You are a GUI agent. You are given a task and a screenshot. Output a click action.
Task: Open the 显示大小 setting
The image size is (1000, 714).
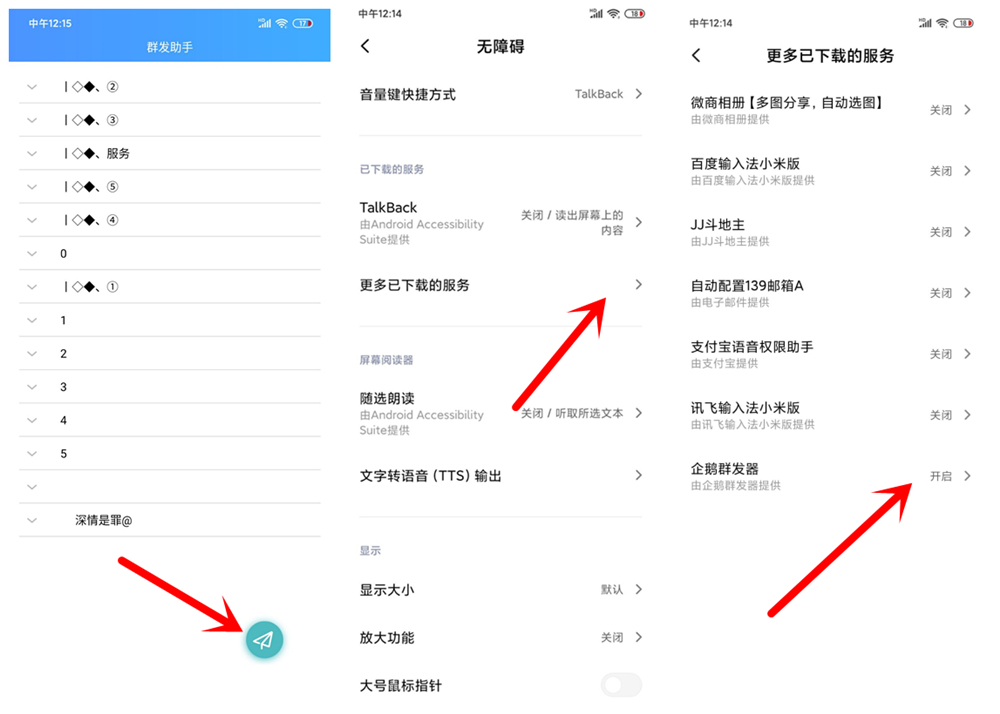500,590
